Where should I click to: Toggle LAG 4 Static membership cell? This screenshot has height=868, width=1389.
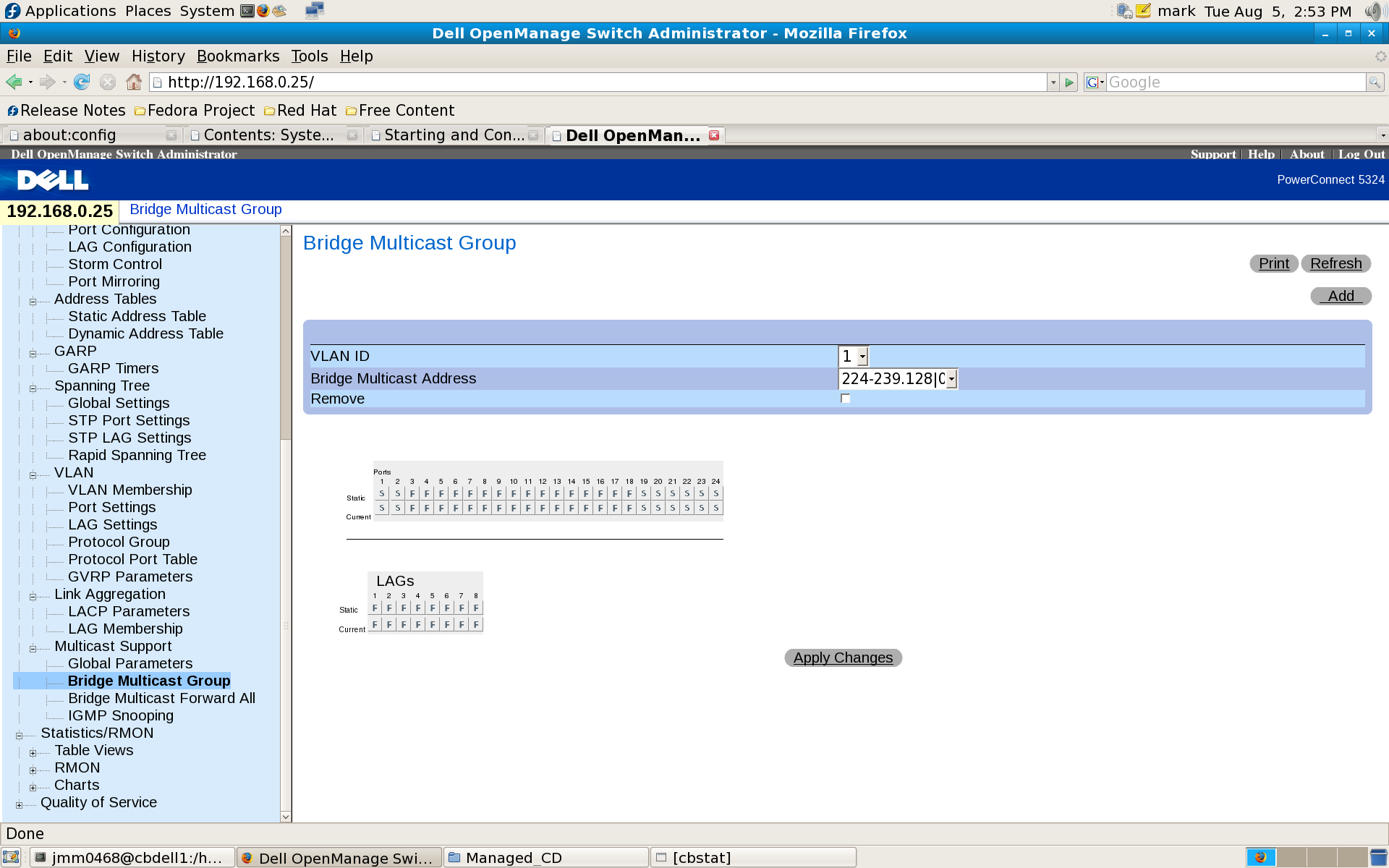click(x=418, y=608)
